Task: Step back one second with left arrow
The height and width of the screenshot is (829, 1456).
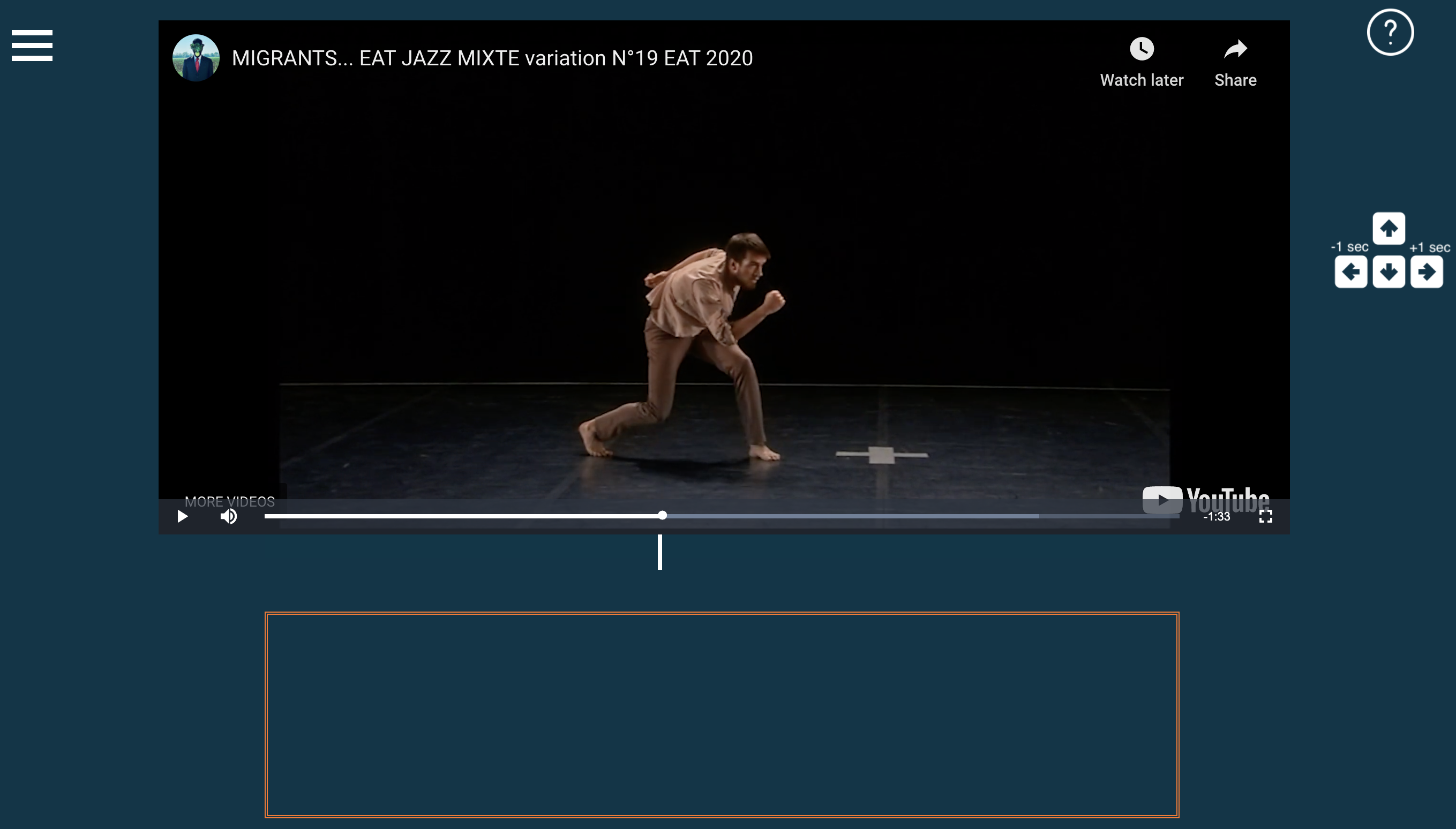Action: coord(1350,272)
